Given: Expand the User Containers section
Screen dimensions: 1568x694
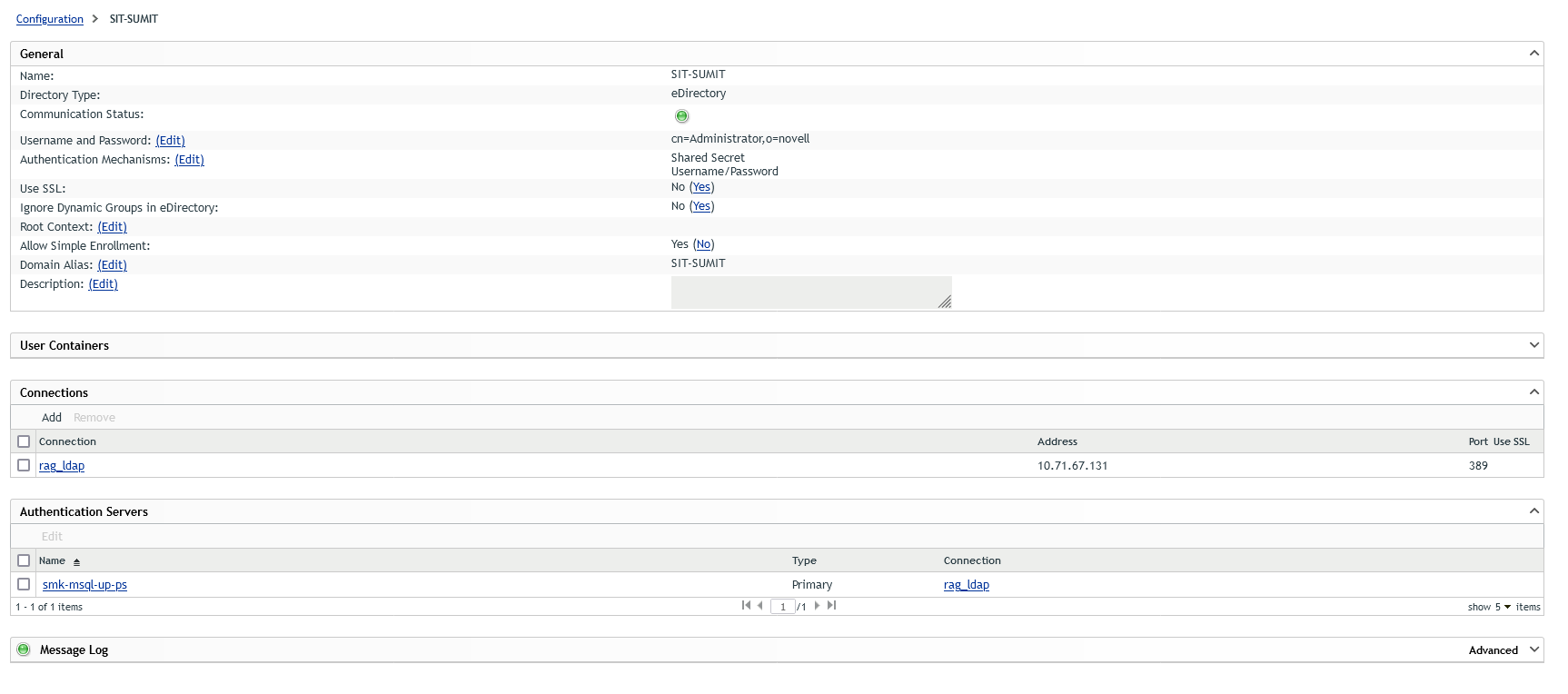Looking at the screenshot, I should [x=1533, y=345].
